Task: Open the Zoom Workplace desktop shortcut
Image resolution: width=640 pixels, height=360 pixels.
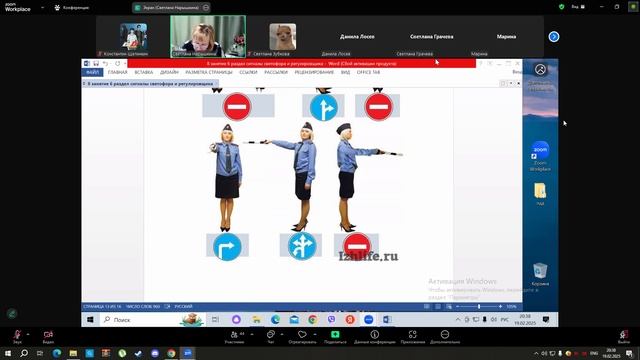Action: pos(540,156)
